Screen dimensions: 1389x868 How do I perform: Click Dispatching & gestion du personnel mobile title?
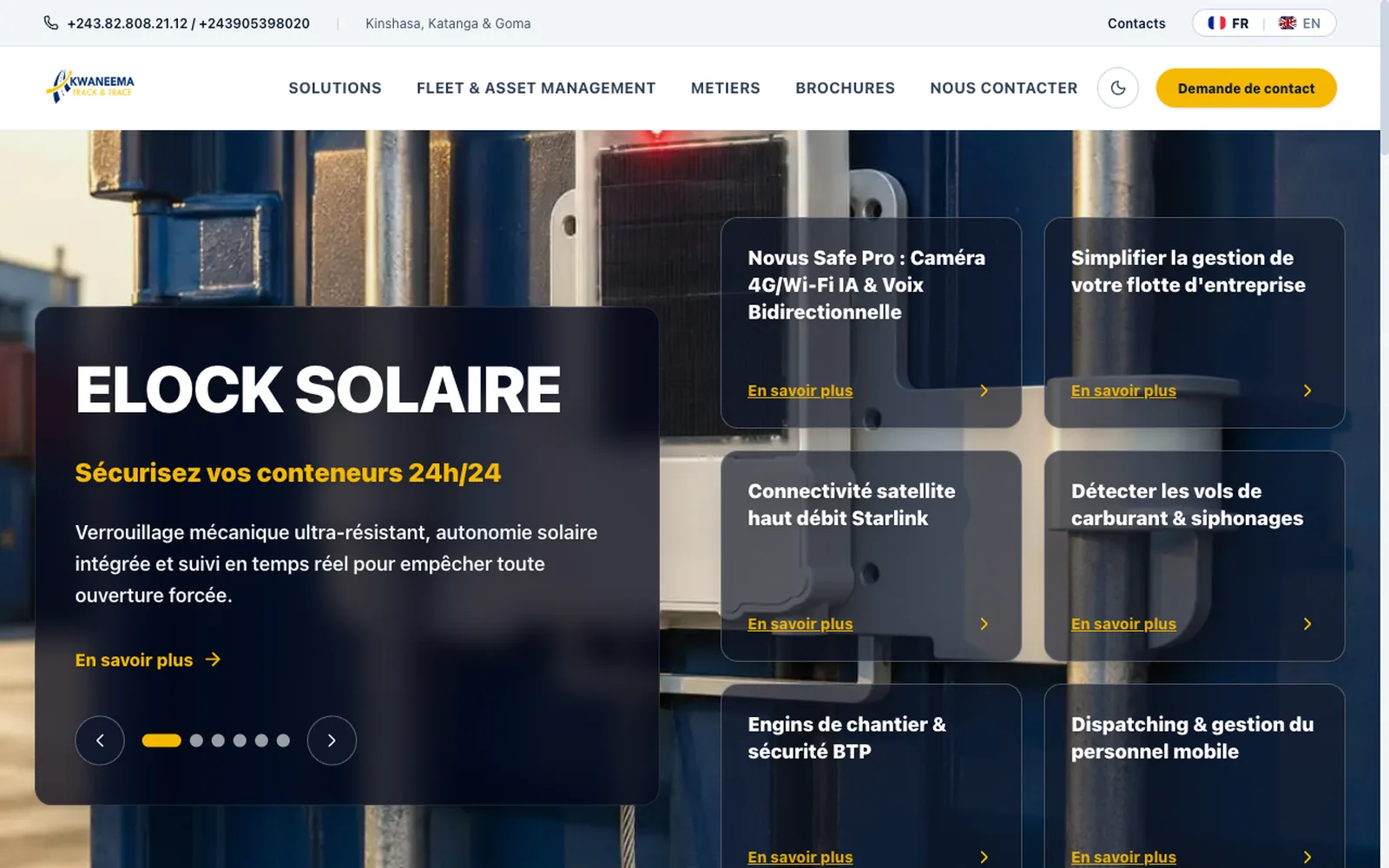point(1192,738)
